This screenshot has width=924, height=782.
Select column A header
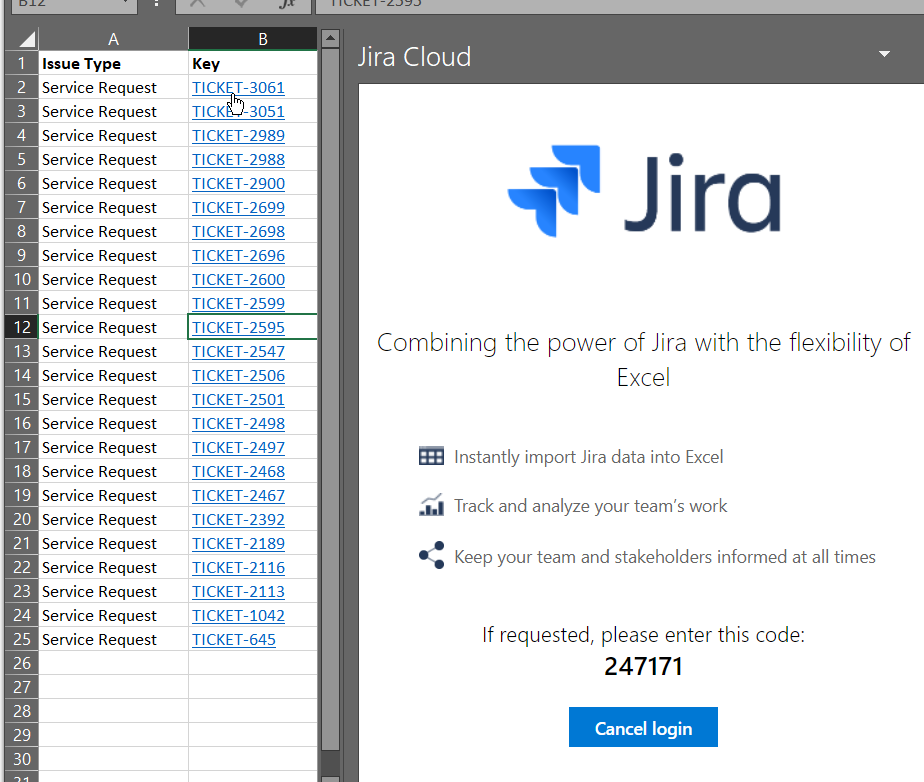pos(113,39)
